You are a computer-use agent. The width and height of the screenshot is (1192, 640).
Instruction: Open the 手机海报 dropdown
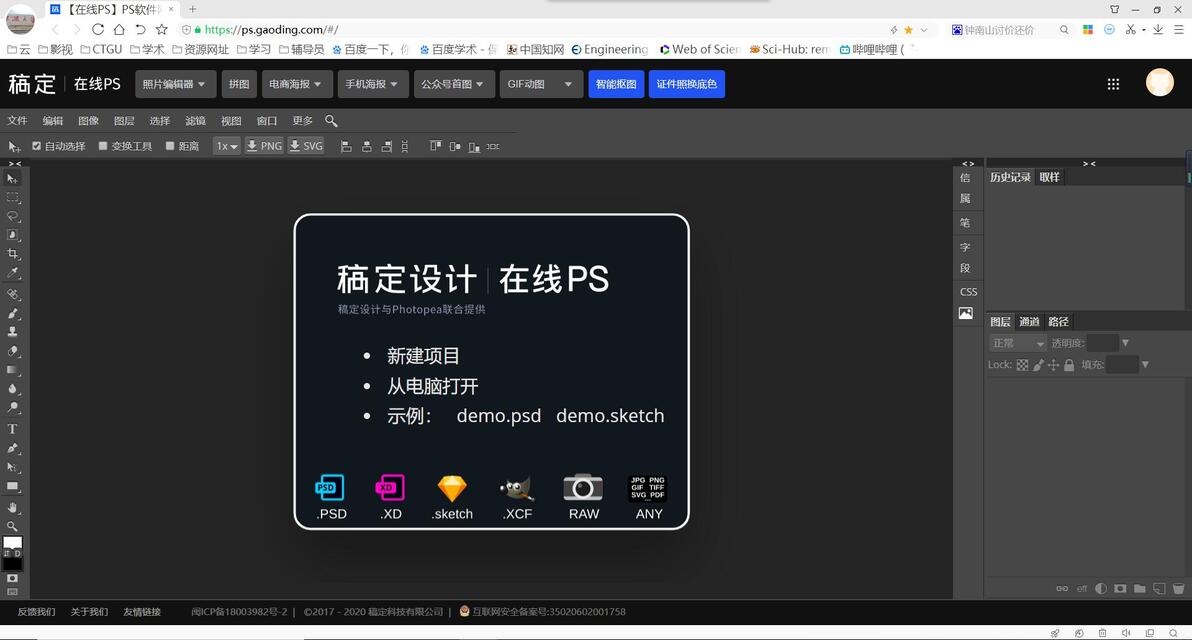373,84
